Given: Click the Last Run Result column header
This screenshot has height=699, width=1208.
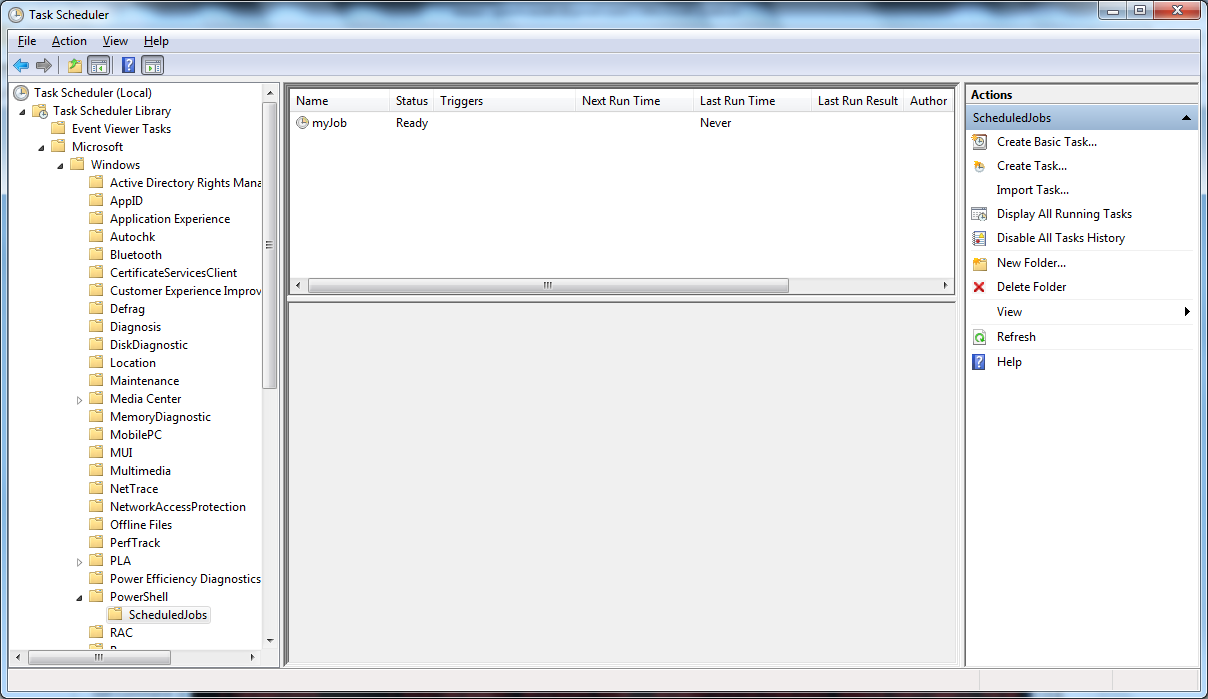Looking at the screenshot, I should pos(858,101).
